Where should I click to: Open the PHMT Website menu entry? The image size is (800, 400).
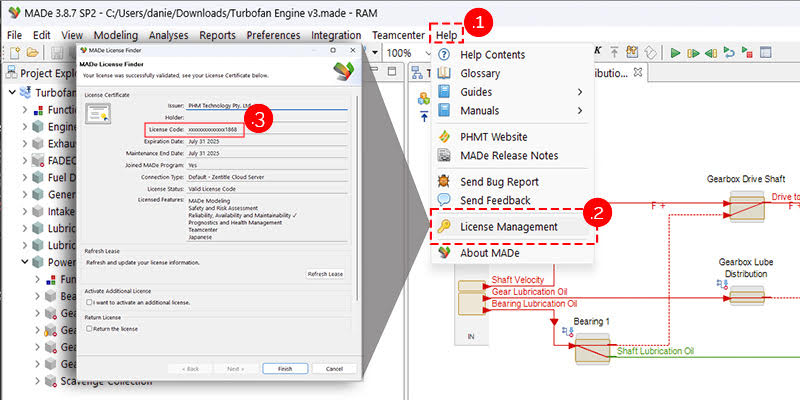[x=512, y=137]
